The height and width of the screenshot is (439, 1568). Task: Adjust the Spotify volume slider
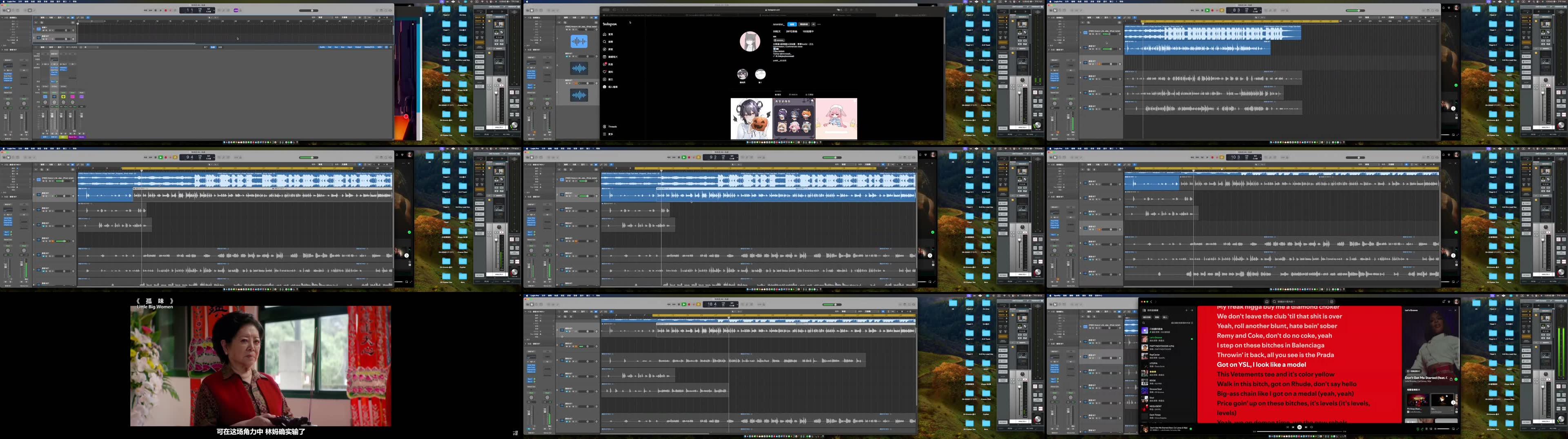(x=1443, y=429)
